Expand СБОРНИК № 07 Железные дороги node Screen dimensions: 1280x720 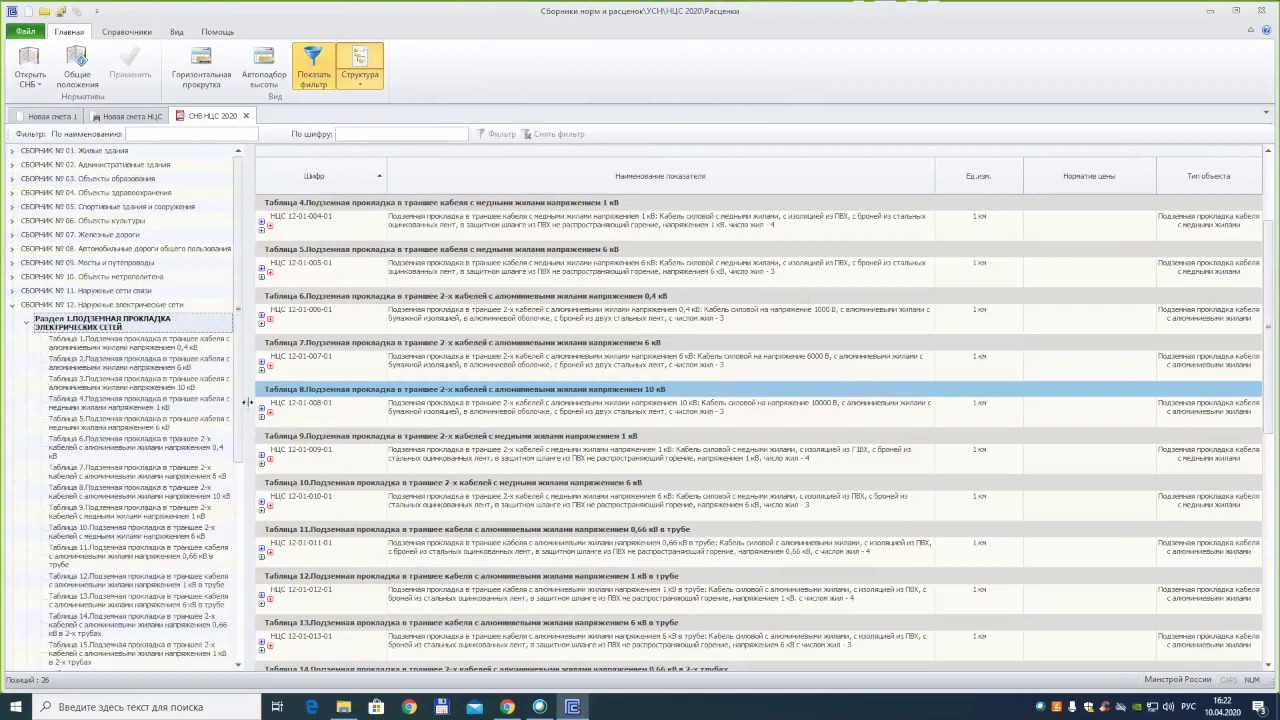coord(12,235)
